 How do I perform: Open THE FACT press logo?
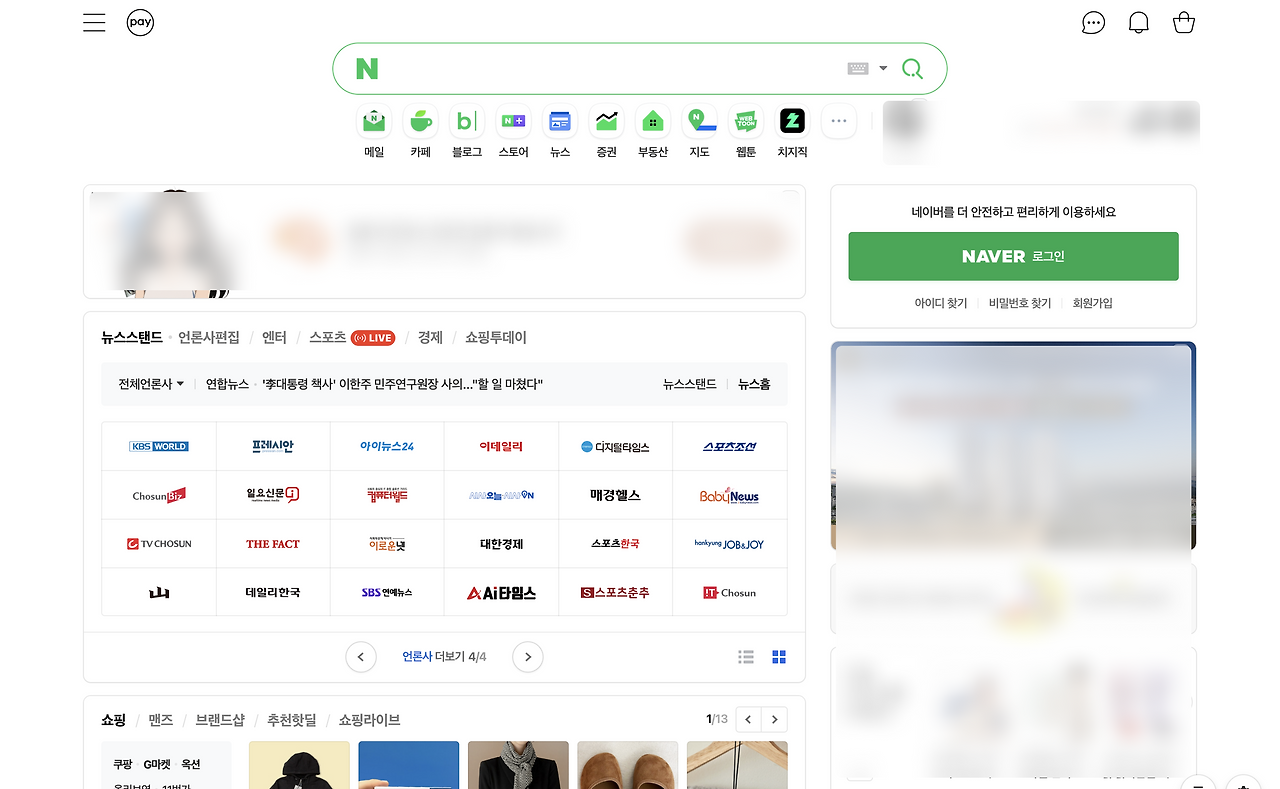click(x=273, y=544)
